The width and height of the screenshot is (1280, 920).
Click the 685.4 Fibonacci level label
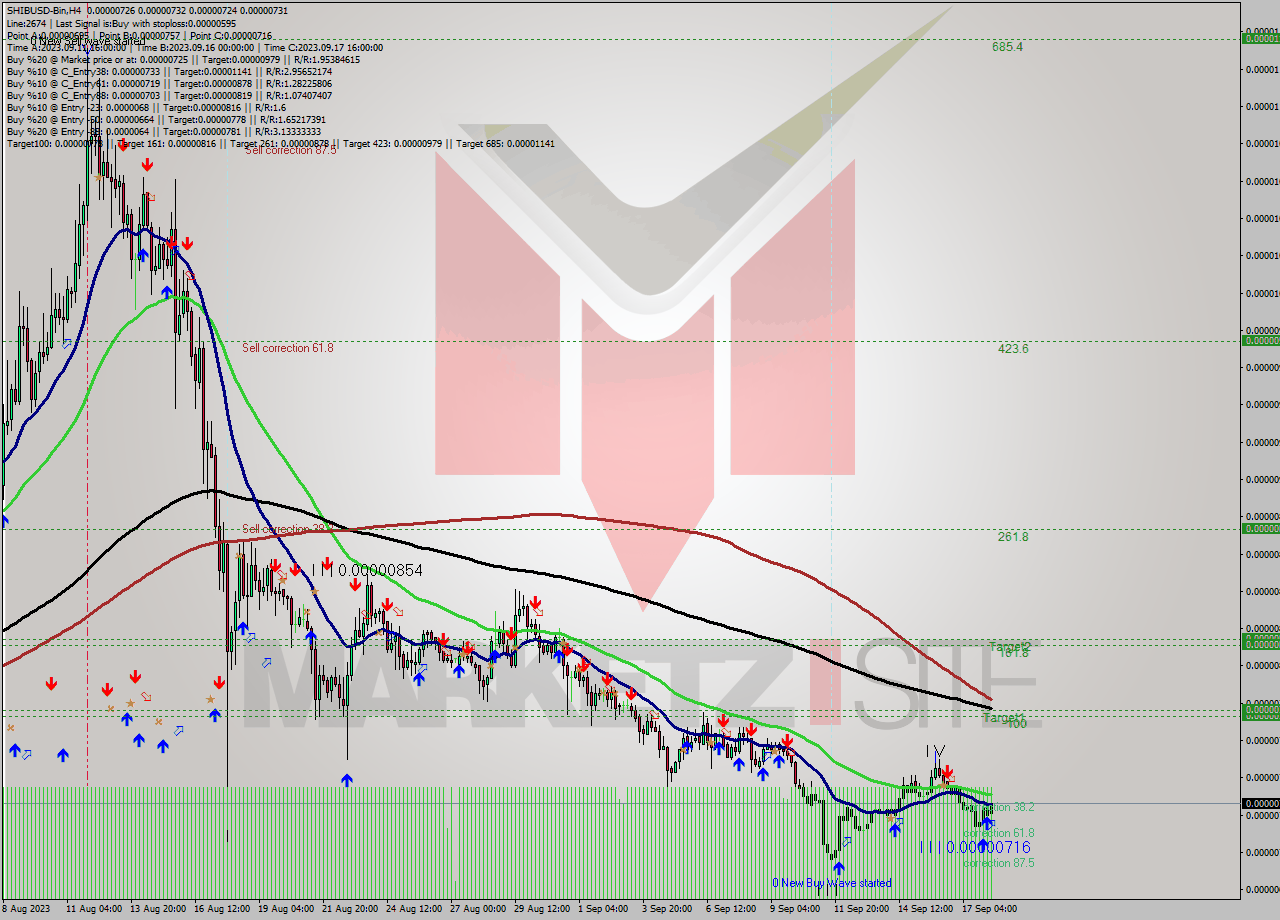click(x=1007, y=47)
